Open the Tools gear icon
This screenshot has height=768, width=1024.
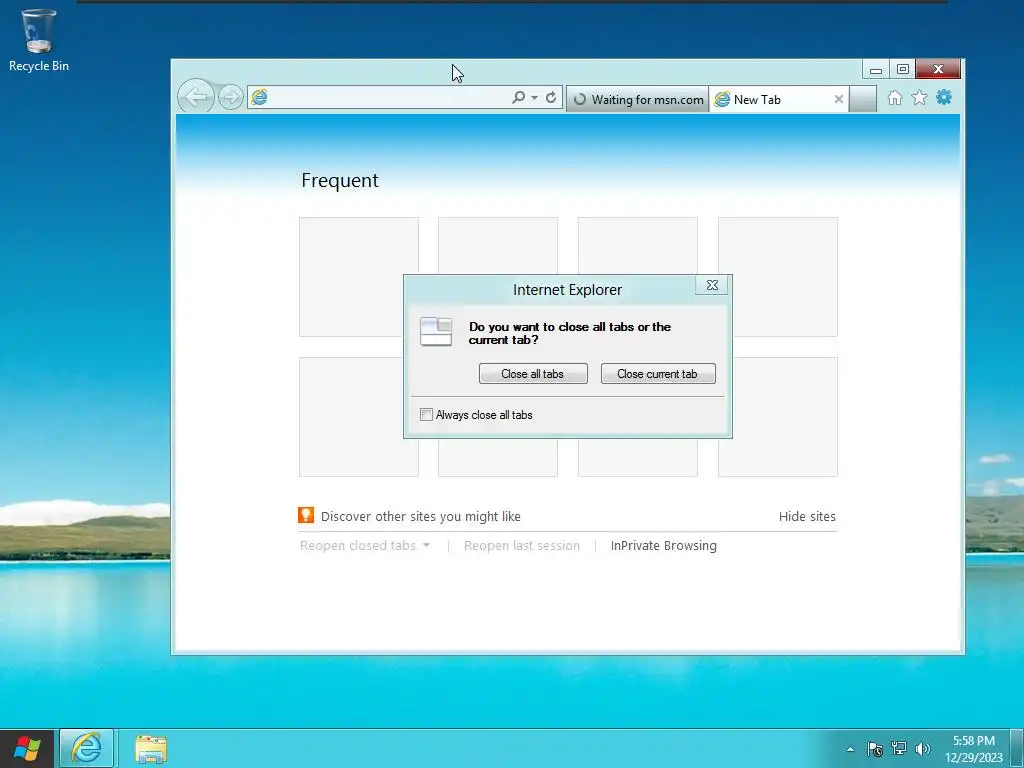pyautogui.click(x=944, y=98)
